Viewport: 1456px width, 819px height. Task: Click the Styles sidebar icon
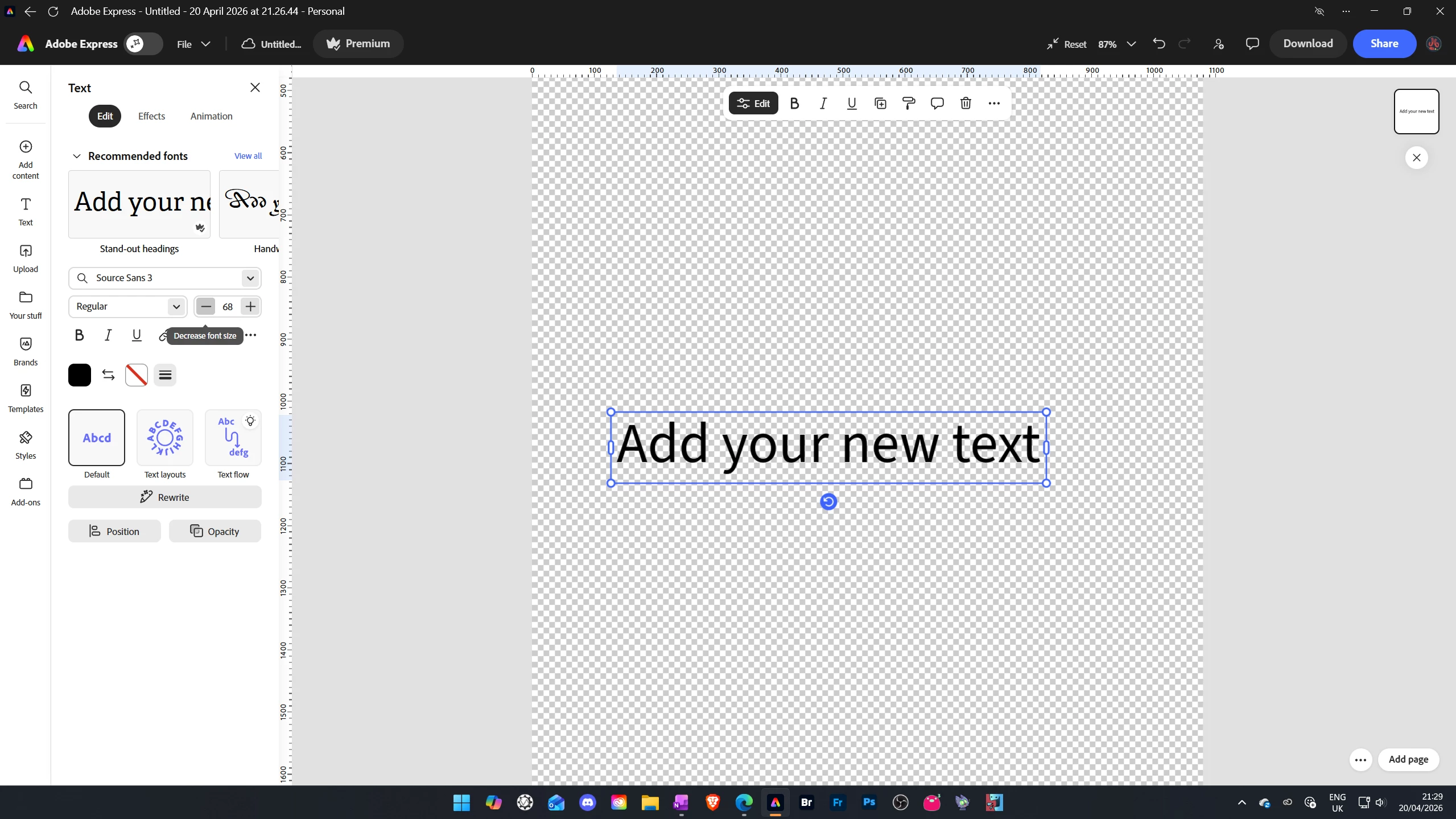click(x=26, y=444)
